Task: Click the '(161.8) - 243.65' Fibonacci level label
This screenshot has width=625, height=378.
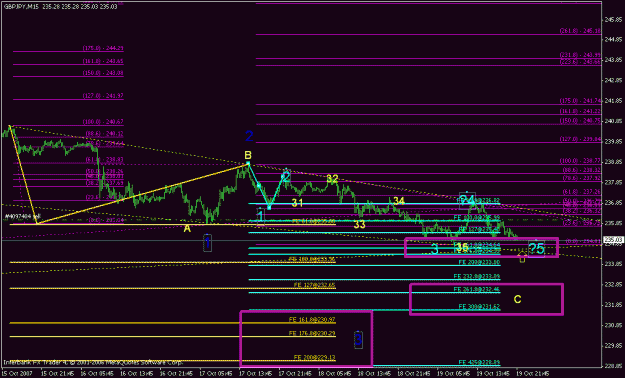Action: pyautogui.click(x=103, y=61)
